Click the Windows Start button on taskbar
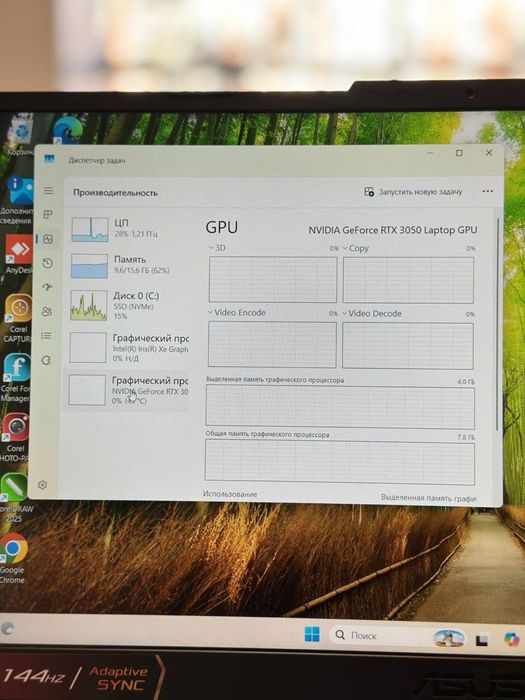Viewport: 525px width, 700px height. pyautogui.click(x=312, y=634)
